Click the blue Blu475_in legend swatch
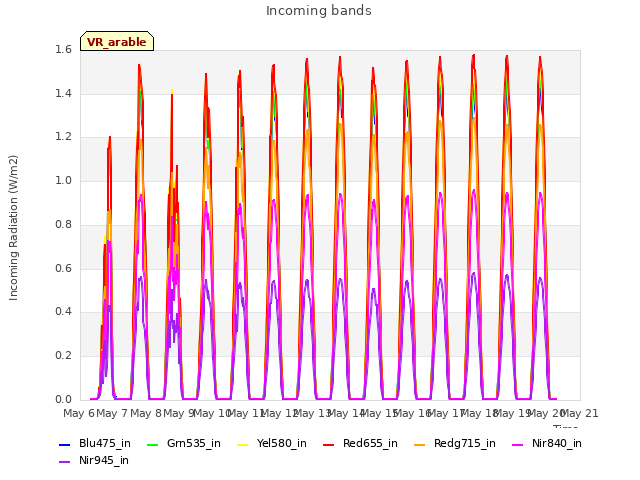Image resolution: width=640 pixels, height=480 pixels. [x=65, y=444]
